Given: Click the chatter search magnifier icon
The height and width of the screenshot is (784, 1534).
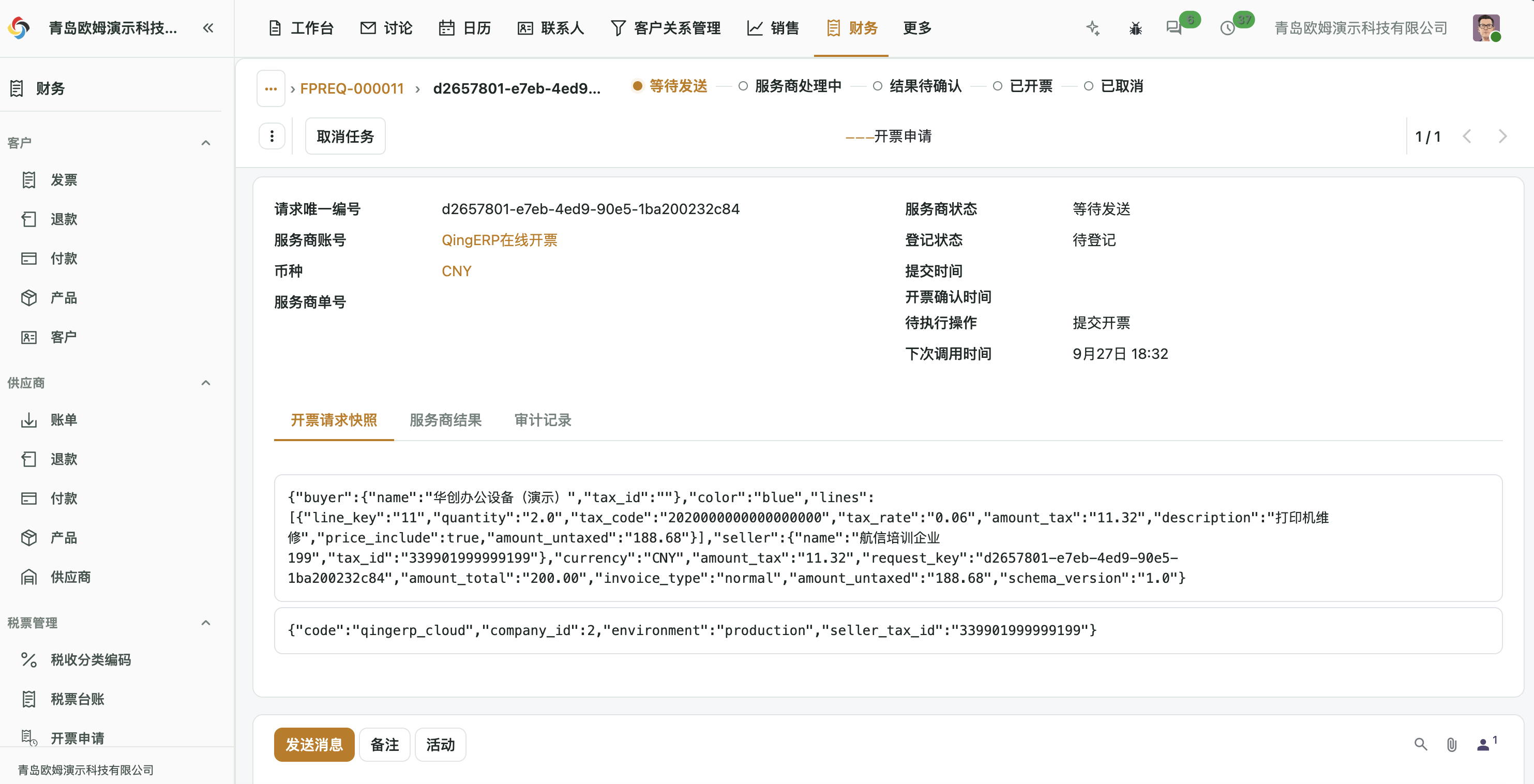Looking at the screenshot, I should (x=1421, y=744).
